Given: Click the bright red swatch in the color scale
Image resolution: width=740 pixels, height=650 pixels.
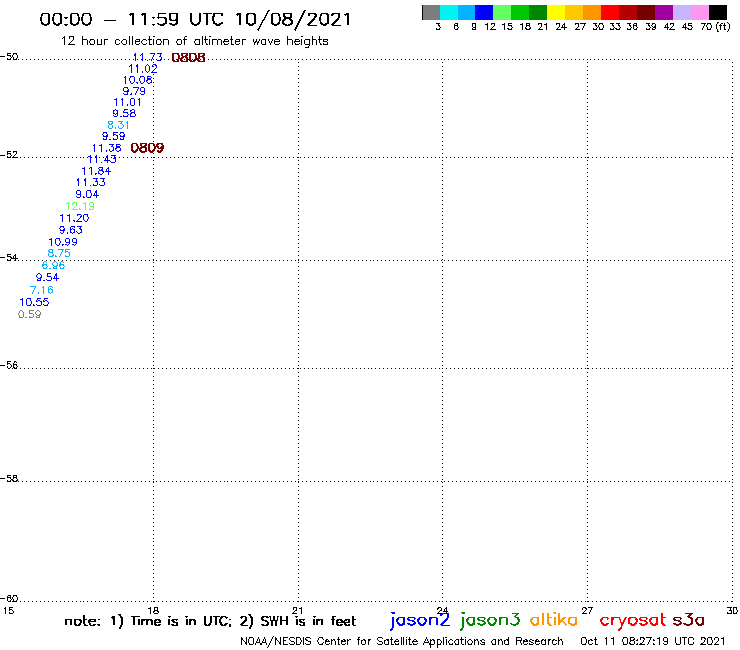Looking at the screenshot, I should pos(610,12).
